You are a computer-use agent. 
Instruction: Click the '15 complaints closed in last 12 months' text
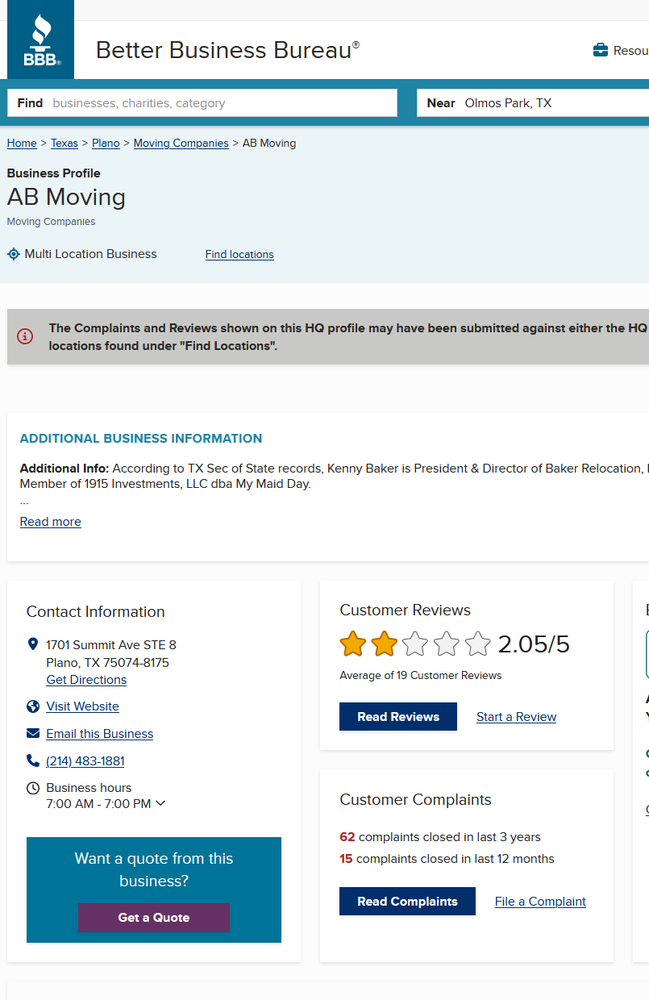pos(447,858)
